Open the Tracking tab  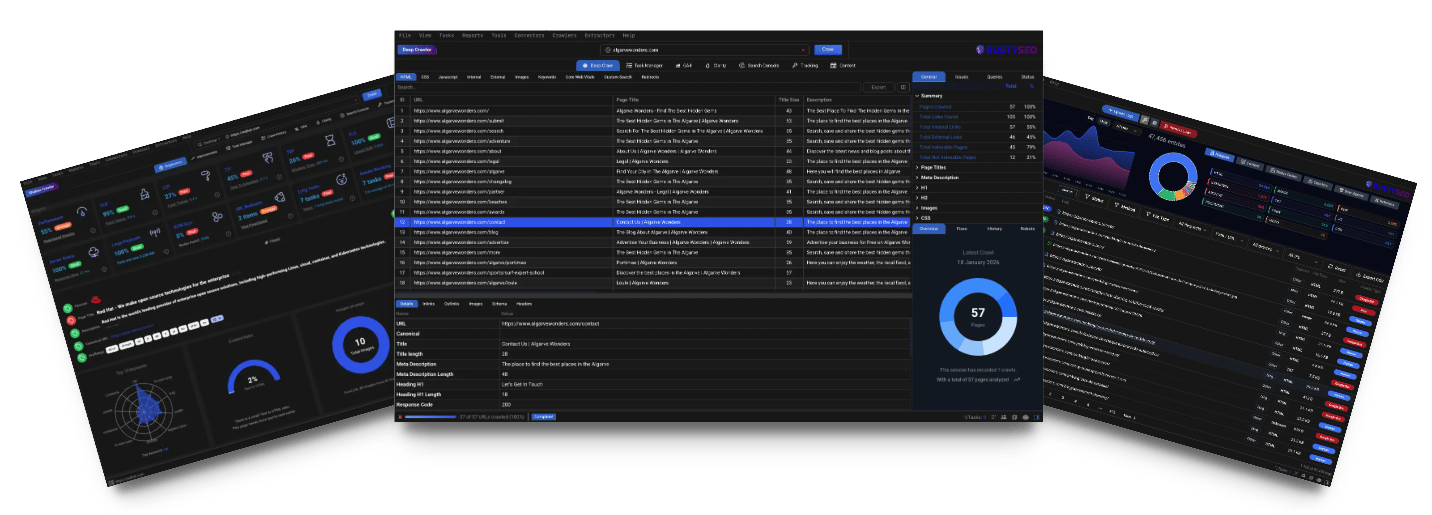[x=806, y=65]
